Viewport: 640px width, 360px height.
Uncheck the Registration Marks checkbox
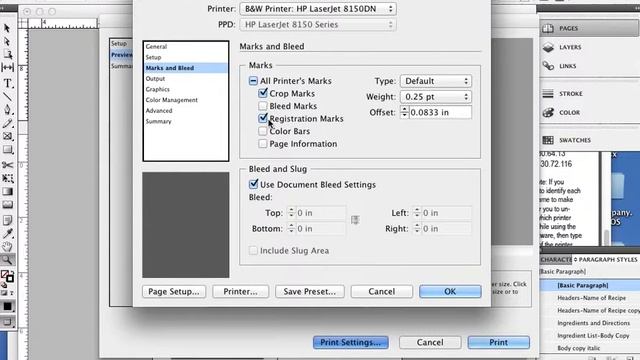point(263,118)
